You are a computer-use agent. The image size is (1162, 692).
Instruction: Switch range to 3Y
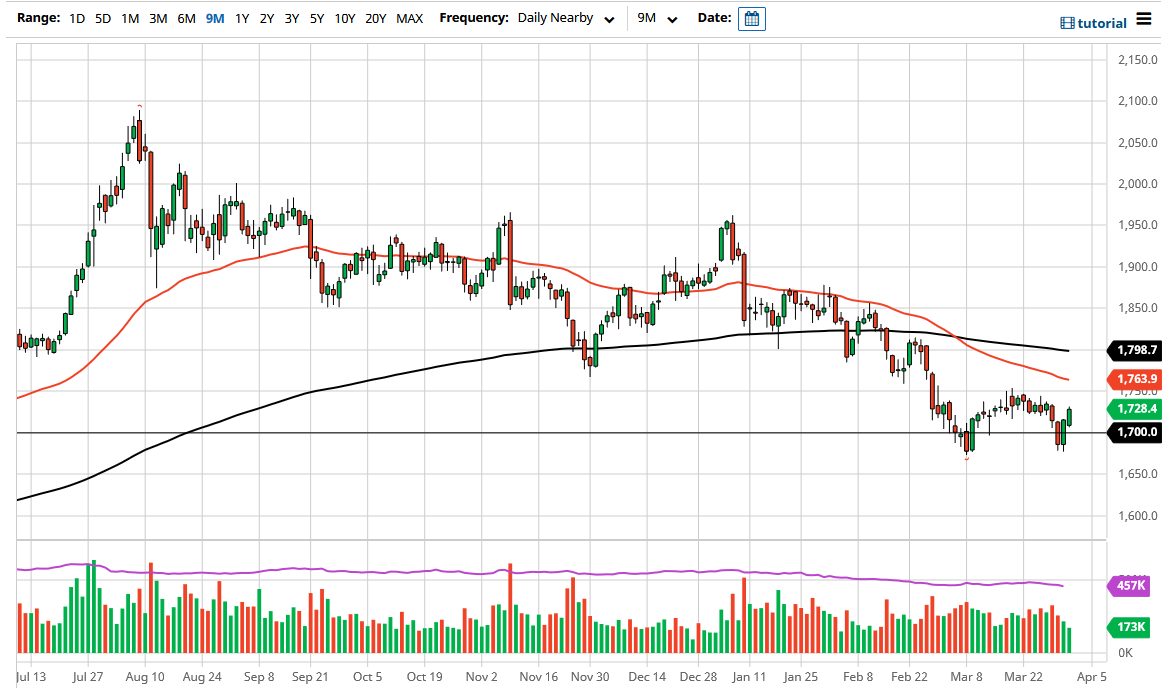point(292,19)
